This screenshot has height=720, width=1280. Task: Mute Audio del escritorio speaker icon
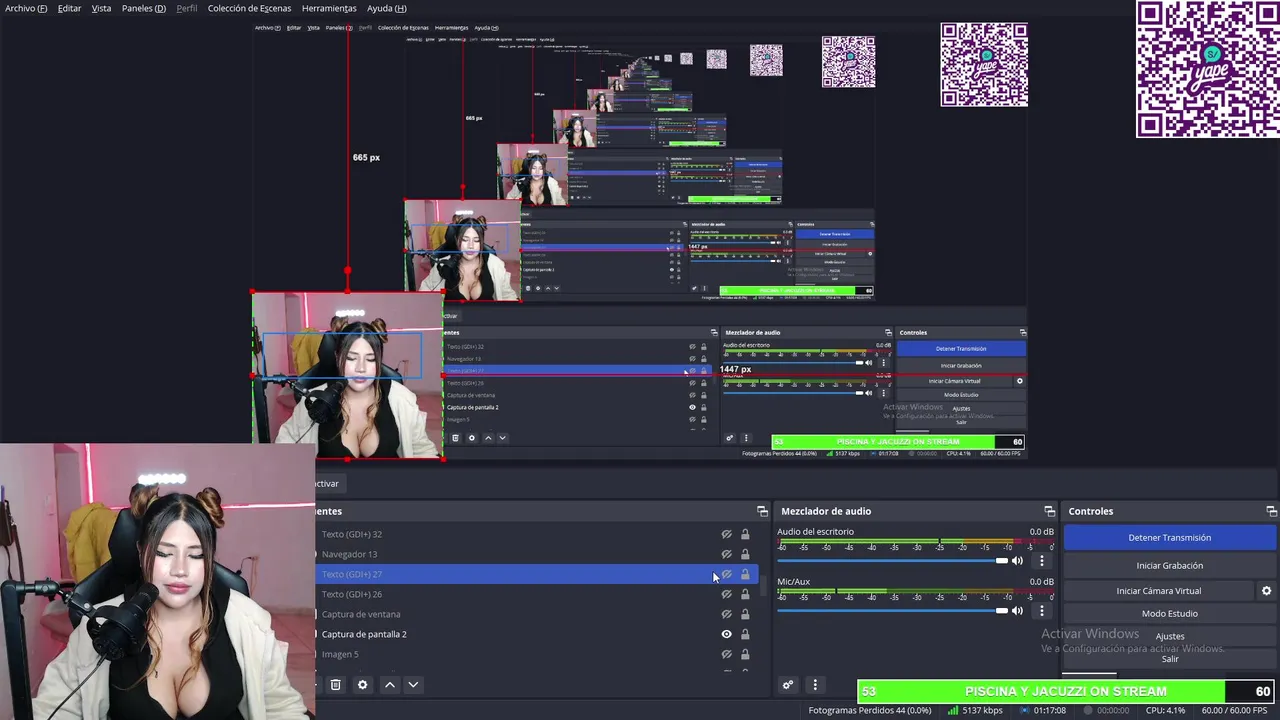click(x=1017, y=561)
